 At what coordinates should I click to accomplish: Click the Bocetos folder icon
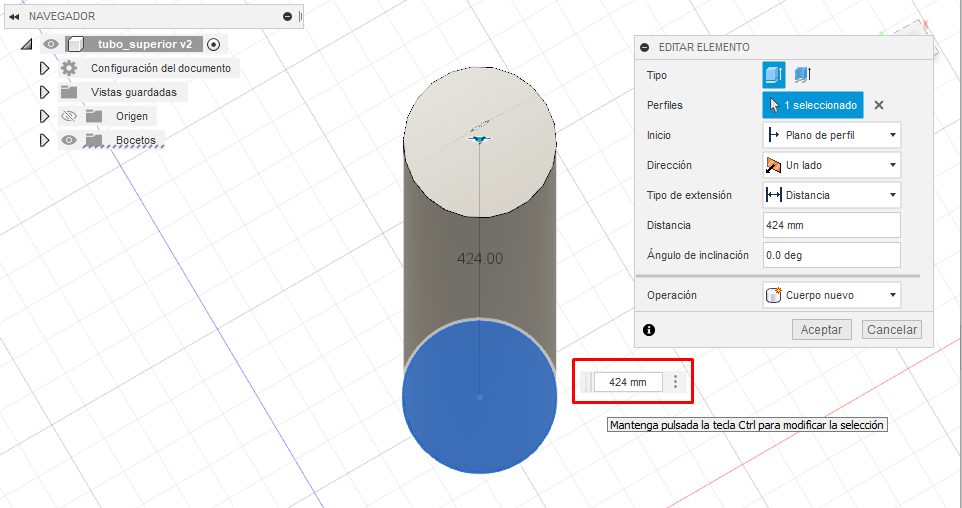[x=94, y=140]
